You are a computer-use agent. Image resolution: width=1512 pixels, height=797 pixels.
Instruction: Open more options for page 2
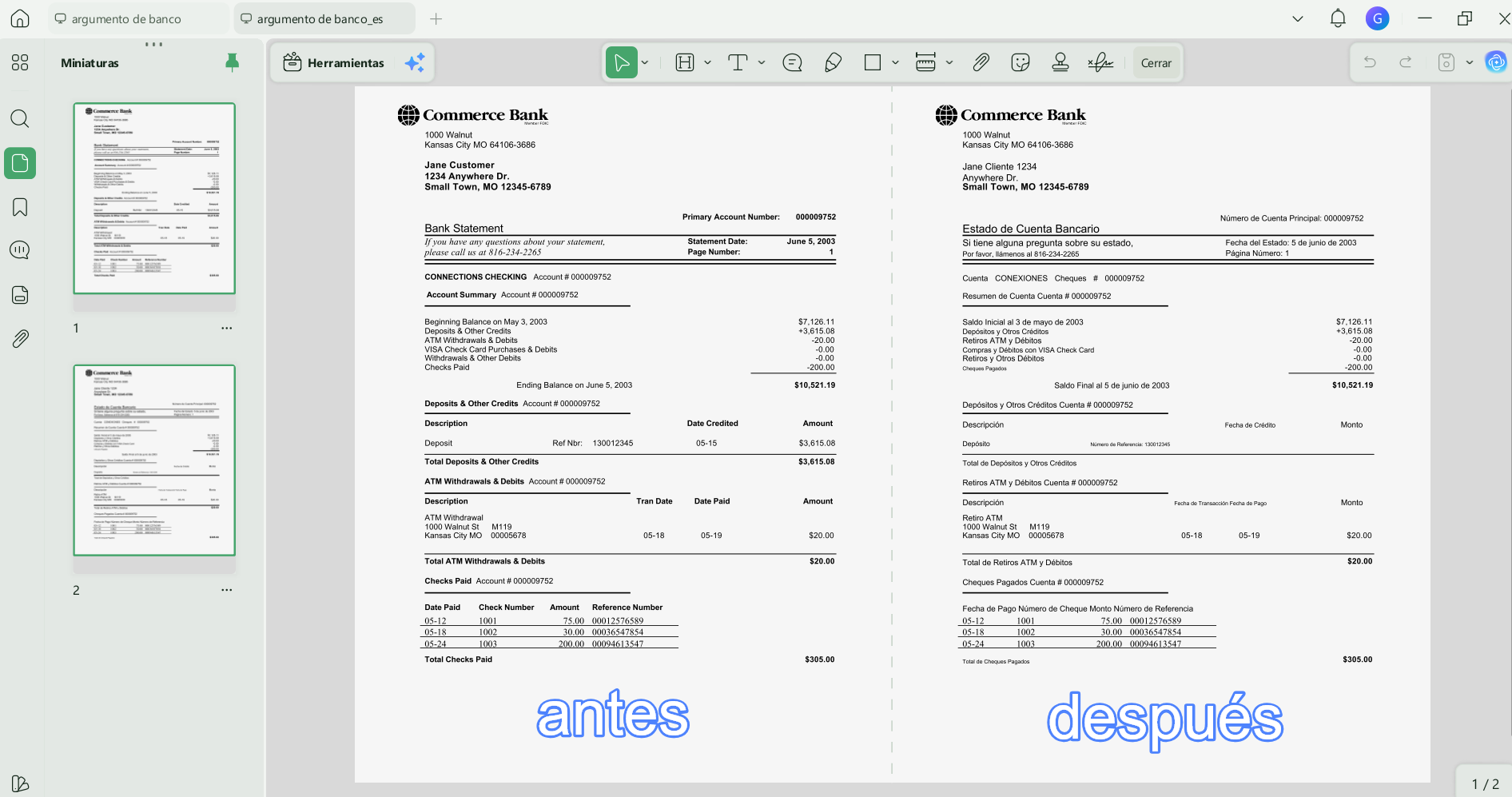click(x=227, y=590)
